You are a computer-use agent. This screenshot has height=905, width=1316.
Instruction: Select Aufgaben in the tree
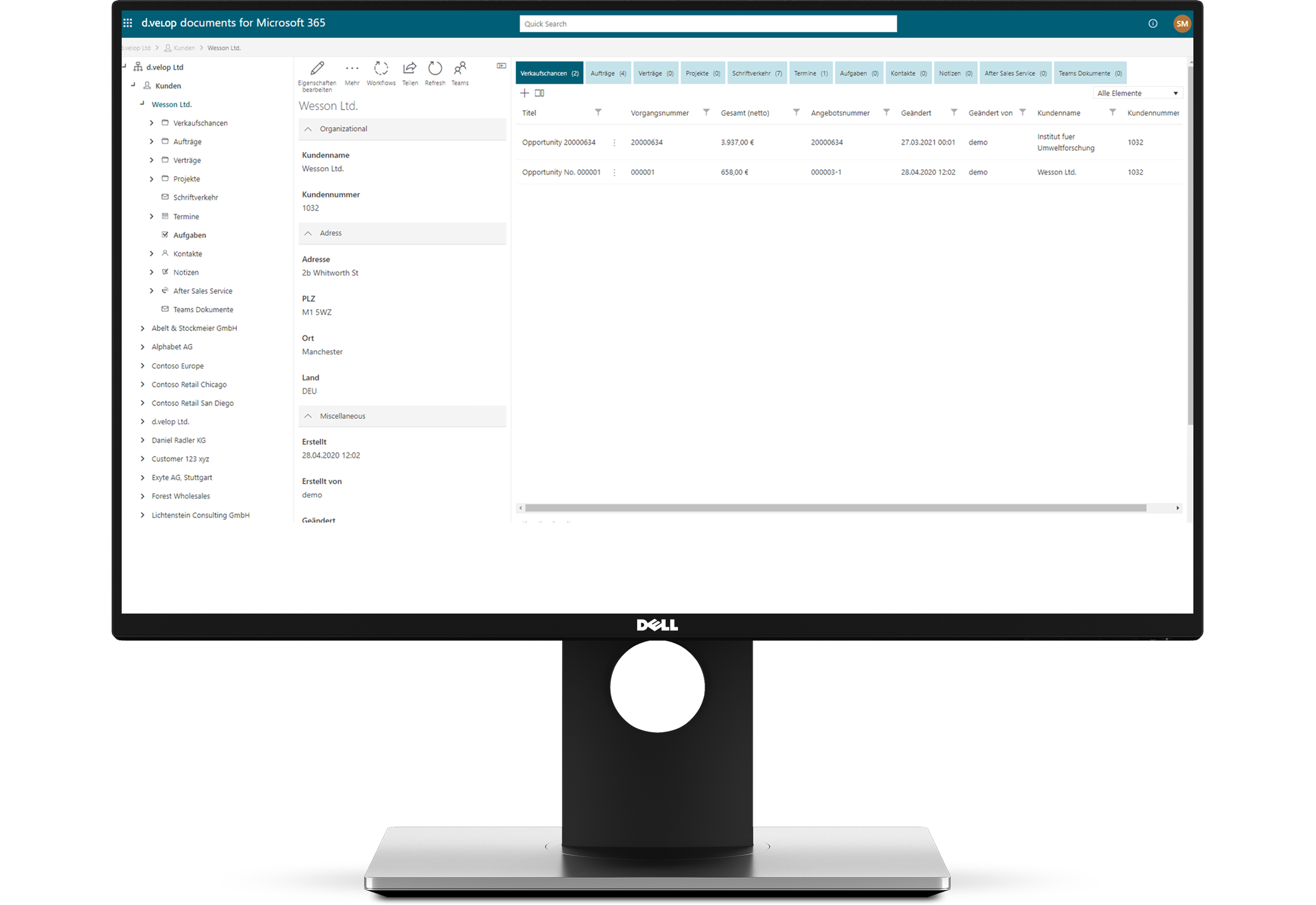tap(189, 235)
